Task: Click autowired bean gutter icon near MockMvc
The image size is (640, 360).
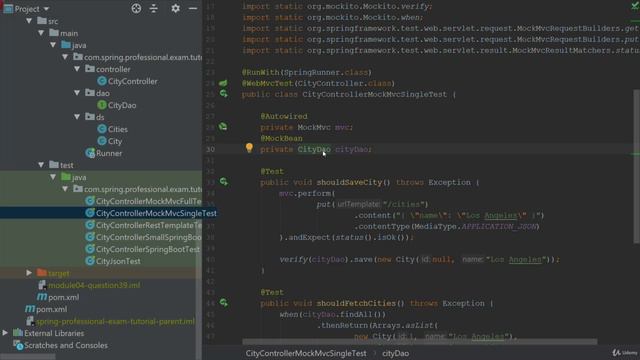Action: click(223, 127)
